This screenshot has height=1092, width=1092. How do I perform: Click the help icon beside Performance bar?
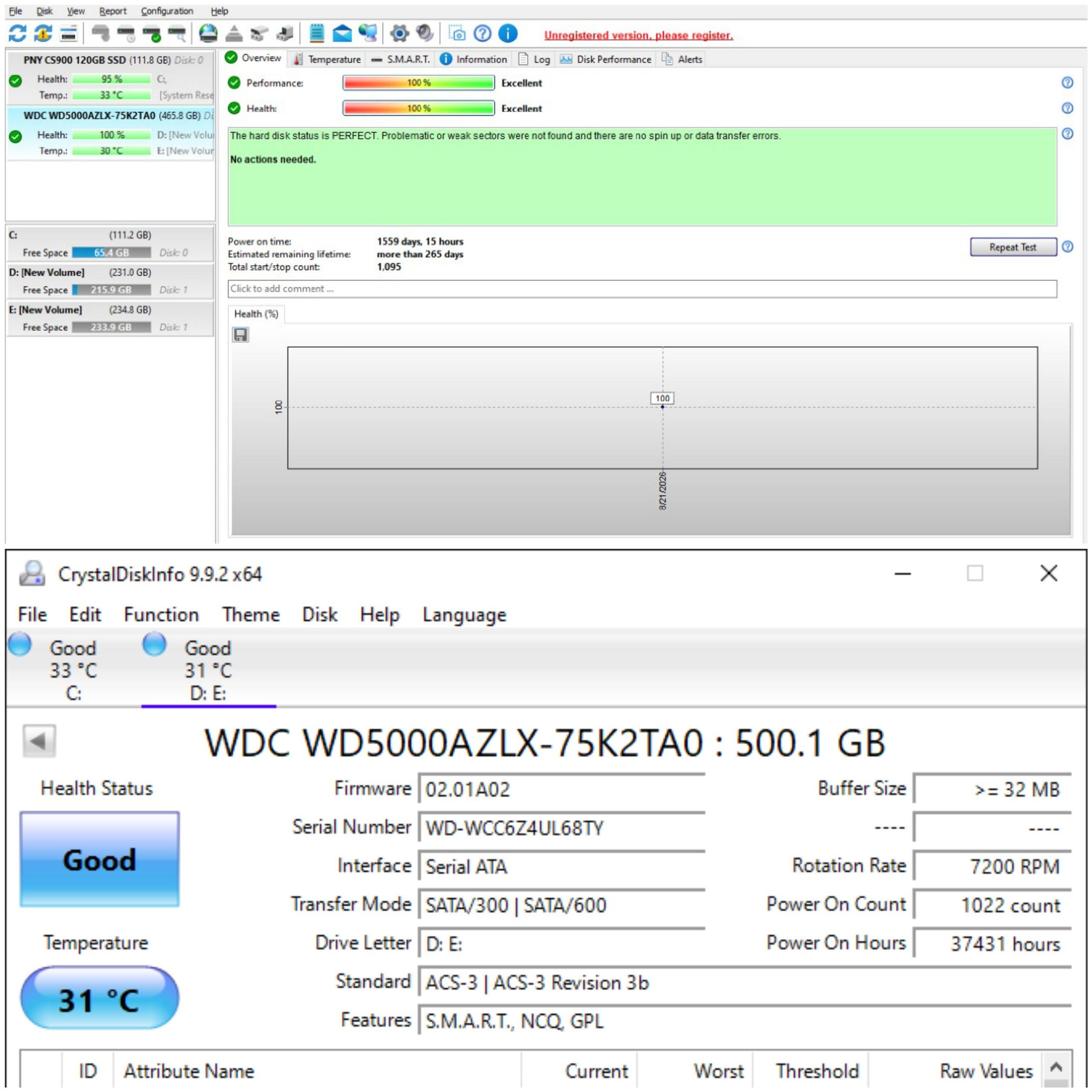click(x=1067, y=82)
